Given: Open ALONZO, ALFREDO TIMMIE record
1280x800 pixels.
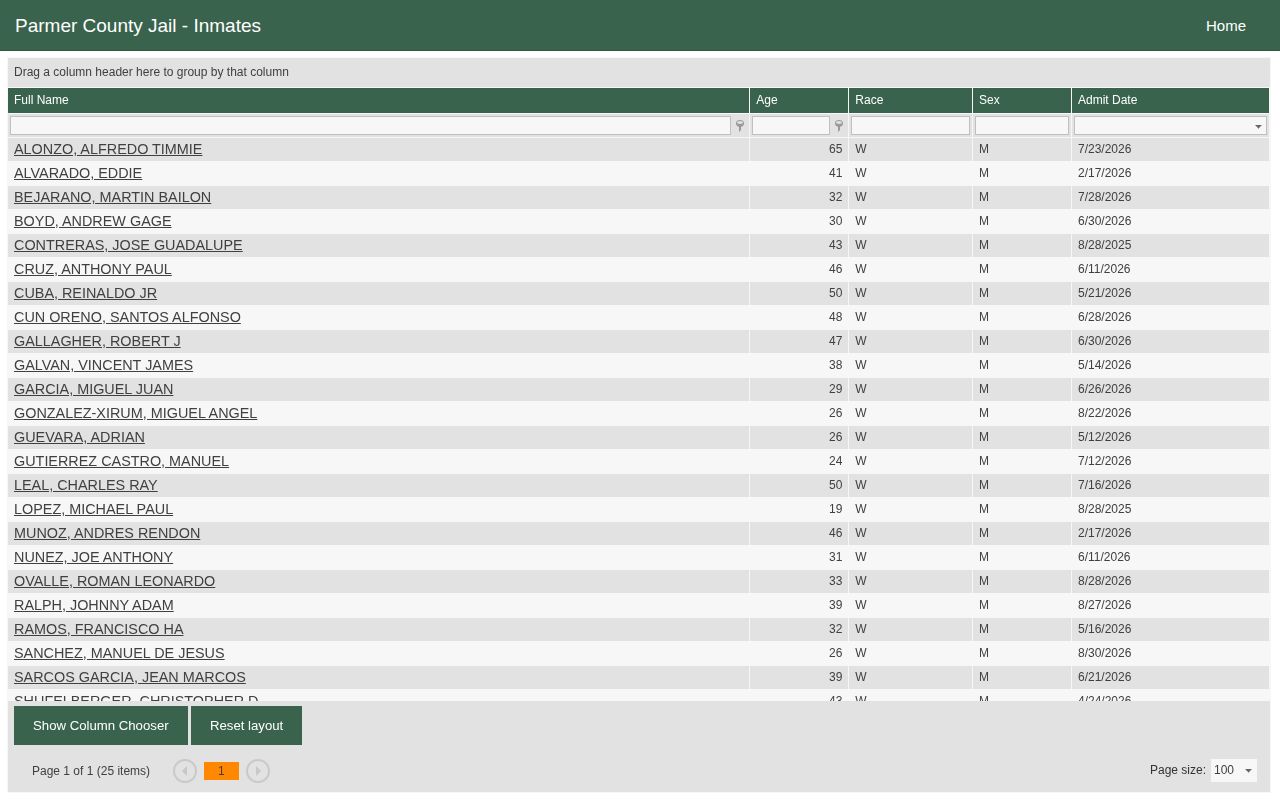Looking at the screenshot, I should coord(108,149).
